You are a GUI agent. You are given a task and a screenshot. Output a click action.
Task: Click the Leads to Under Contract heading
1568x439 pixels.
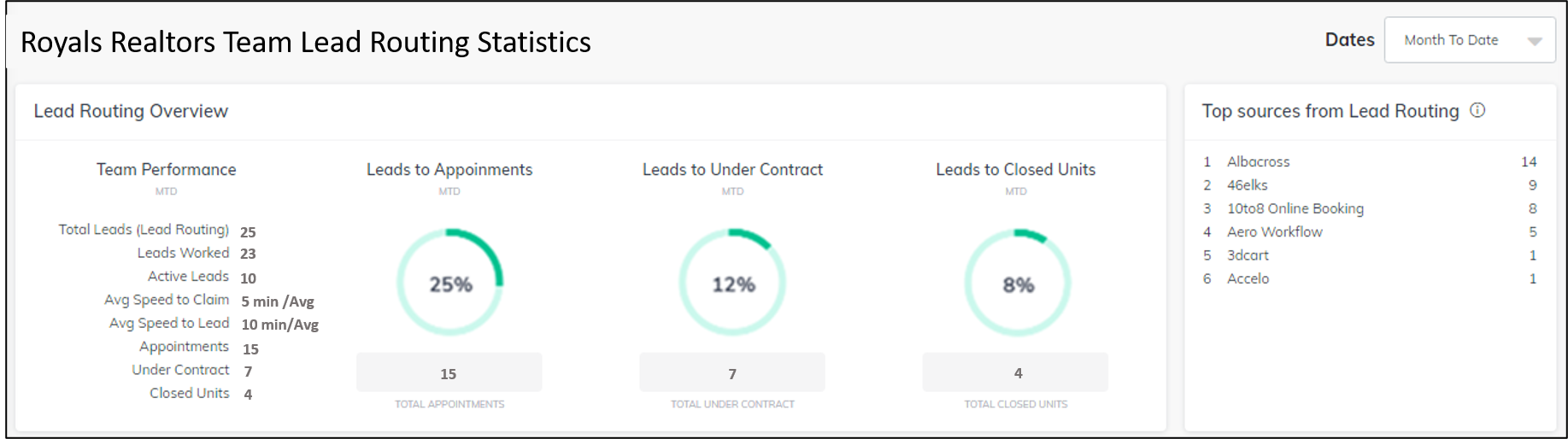(x=732, y=169)
